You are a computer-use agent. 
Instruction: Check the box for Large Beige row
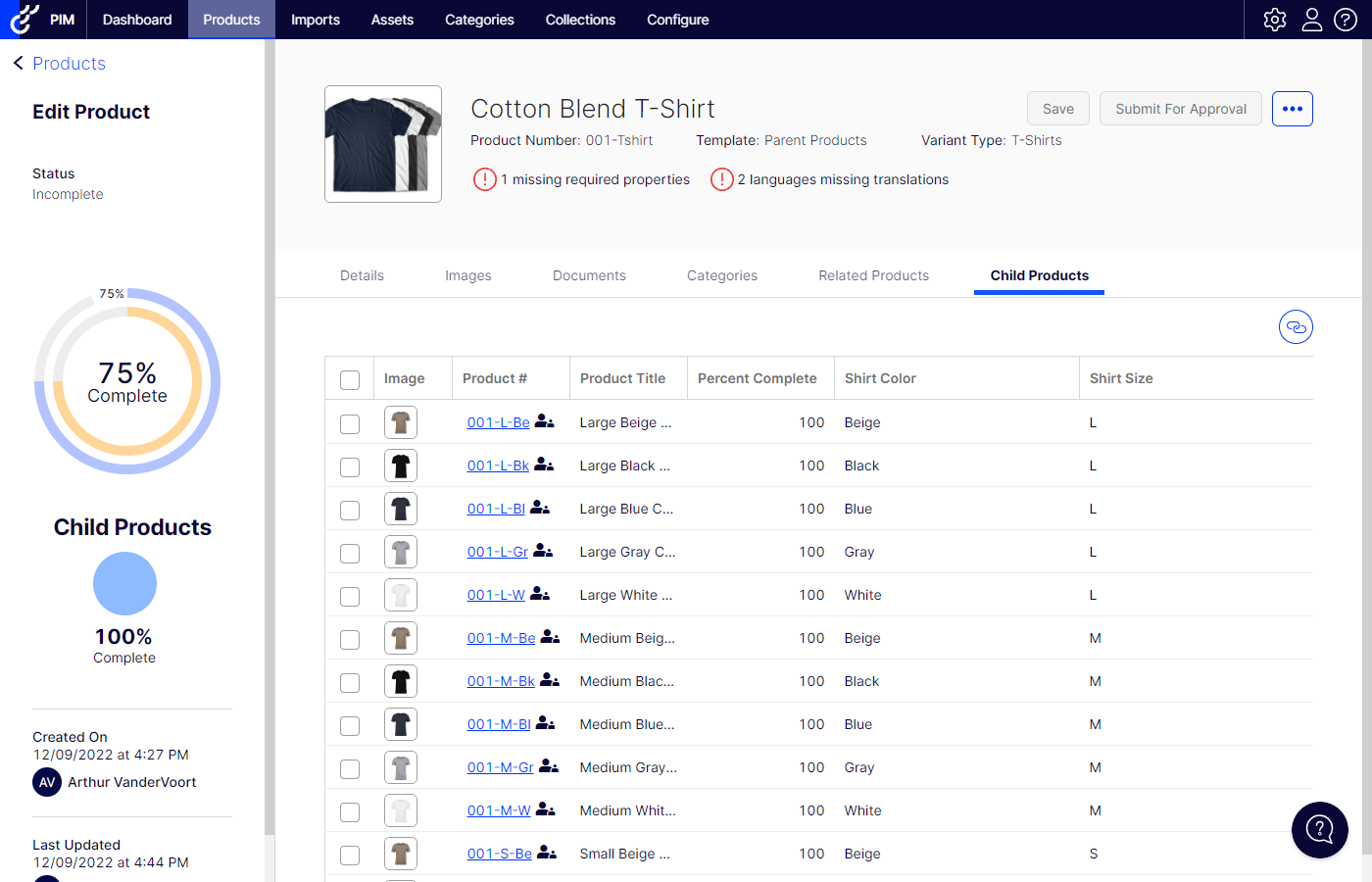tap(350, 424)
